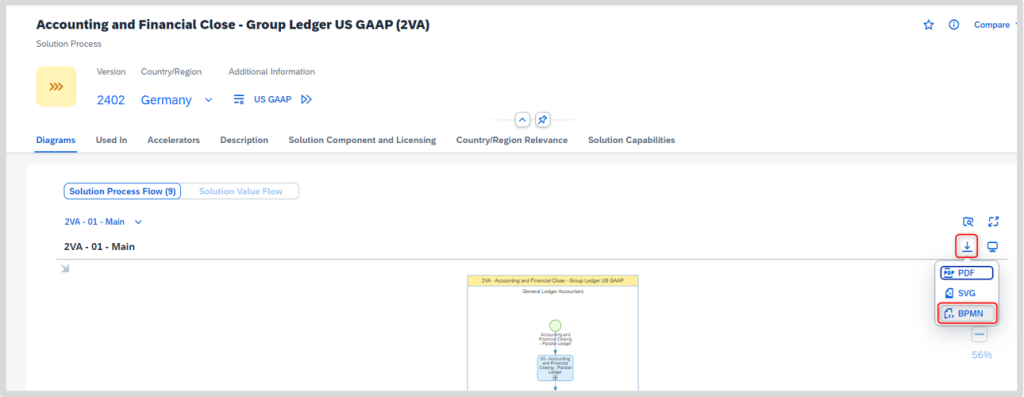The image size is (1024, 397).
Task: Switch to the Diagrams tab
Action: 56,140
